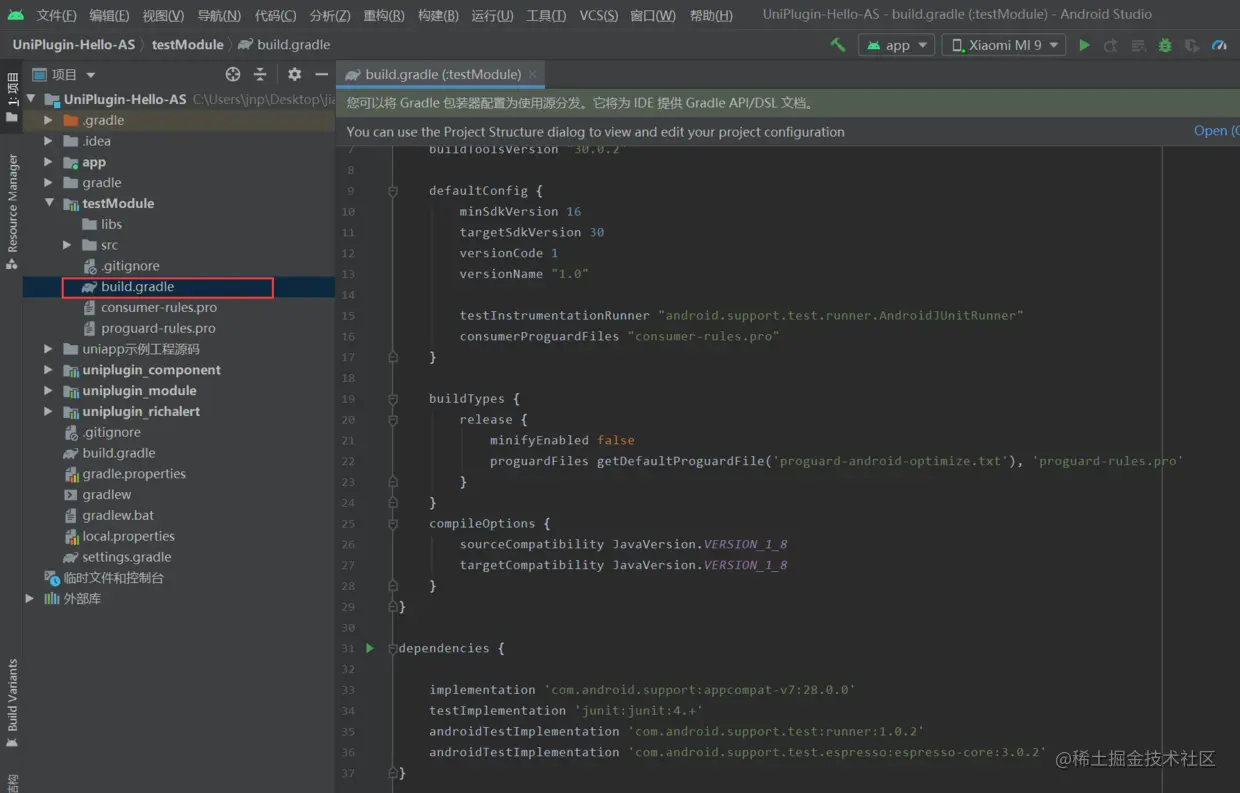The height and width of the screenshot is (793, 1240).
Task: Expand the 外部库 node arrow
Action: [x=30, y=598]
